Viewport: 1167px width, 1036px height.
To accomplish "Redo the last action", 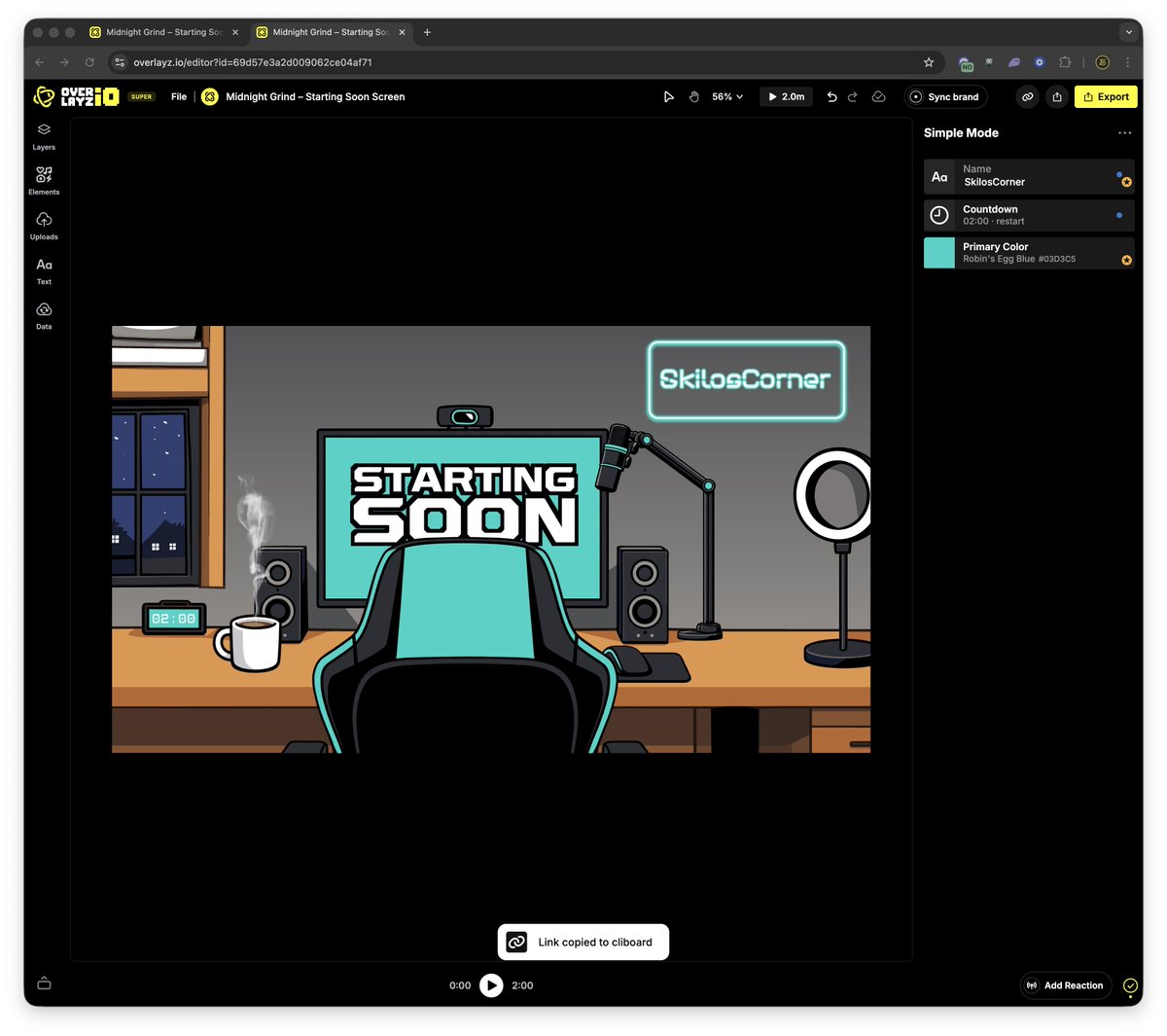I will [853, 96].
